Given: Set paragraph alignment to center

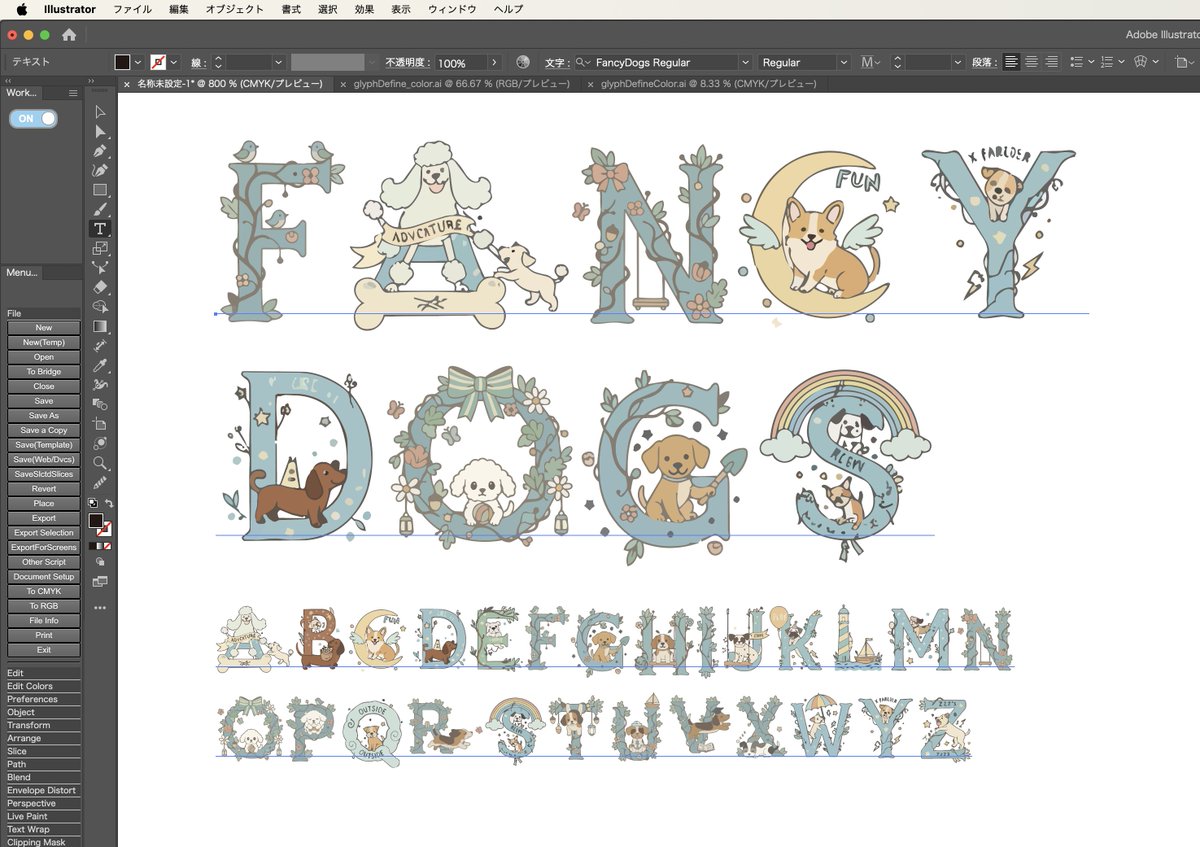Looking at the screenshot, I should point(1031,62).
